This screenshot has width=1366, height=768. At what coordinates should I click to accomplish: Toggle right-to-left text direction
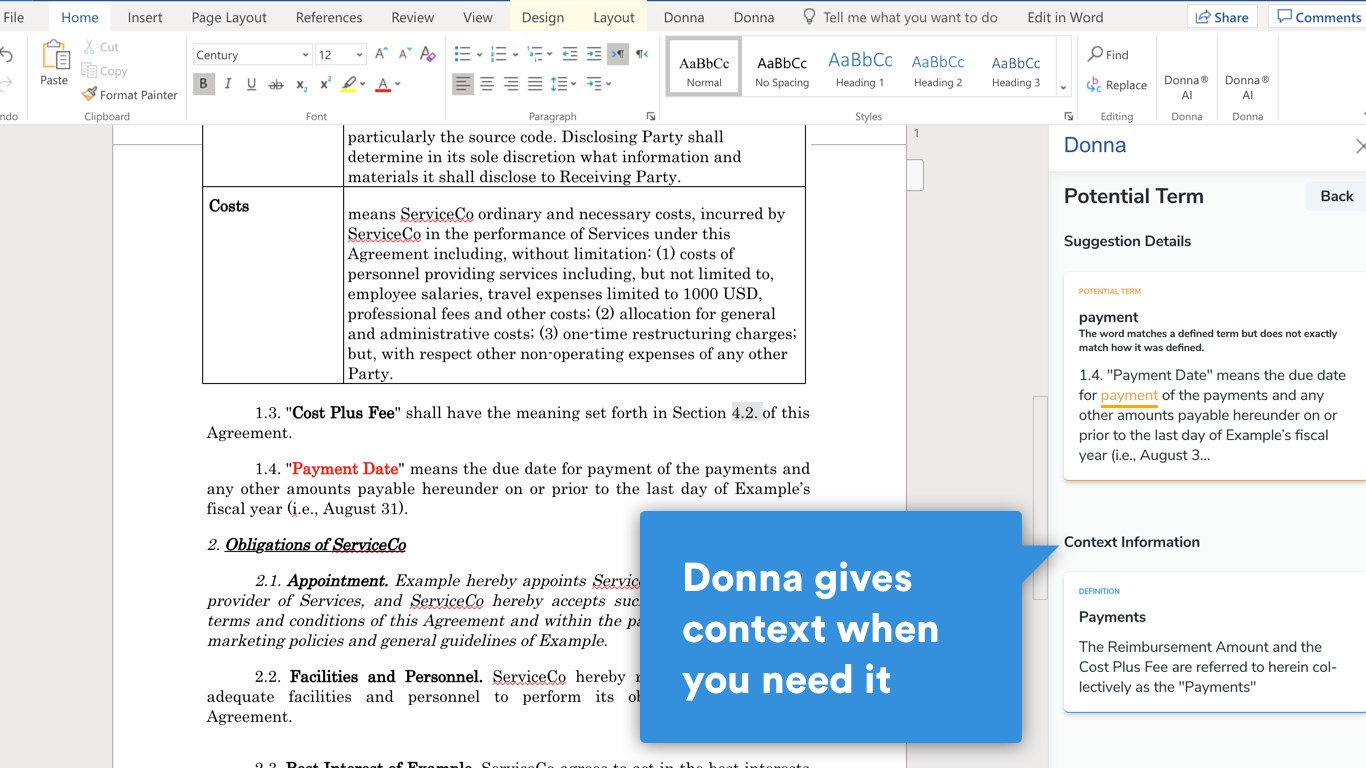click(642, 55)
